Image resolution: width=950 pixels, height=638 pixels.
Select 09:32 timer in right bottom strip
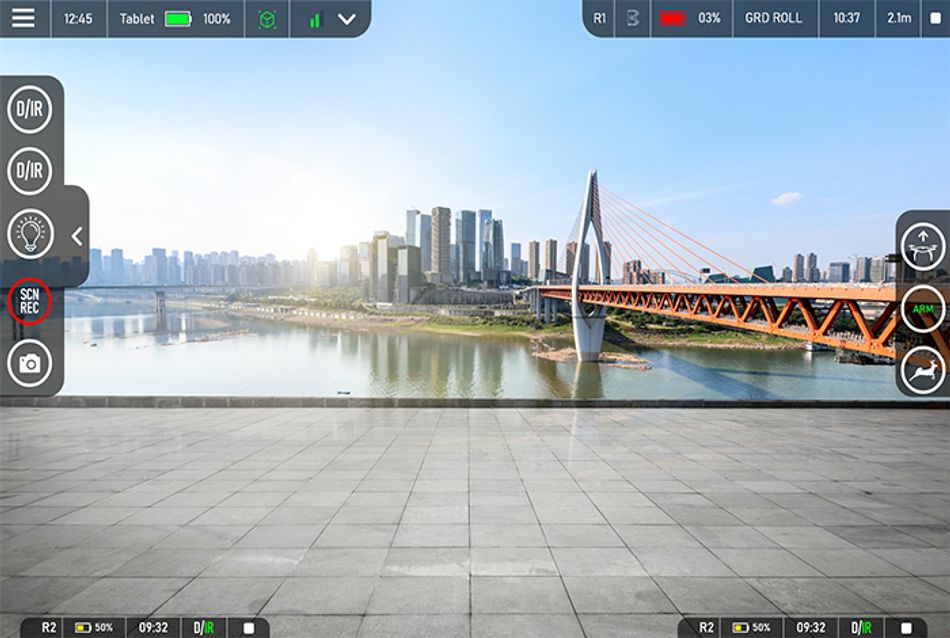pyautogui.click(x=811, y=628)
